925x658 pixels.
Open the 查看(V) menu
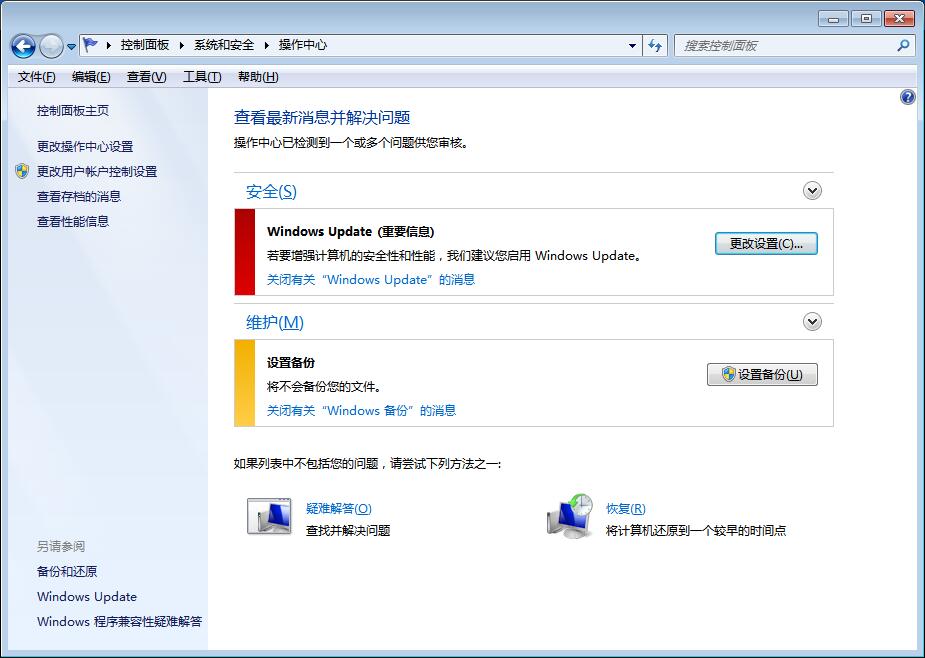pyautogui.click(x=146, y=77)
